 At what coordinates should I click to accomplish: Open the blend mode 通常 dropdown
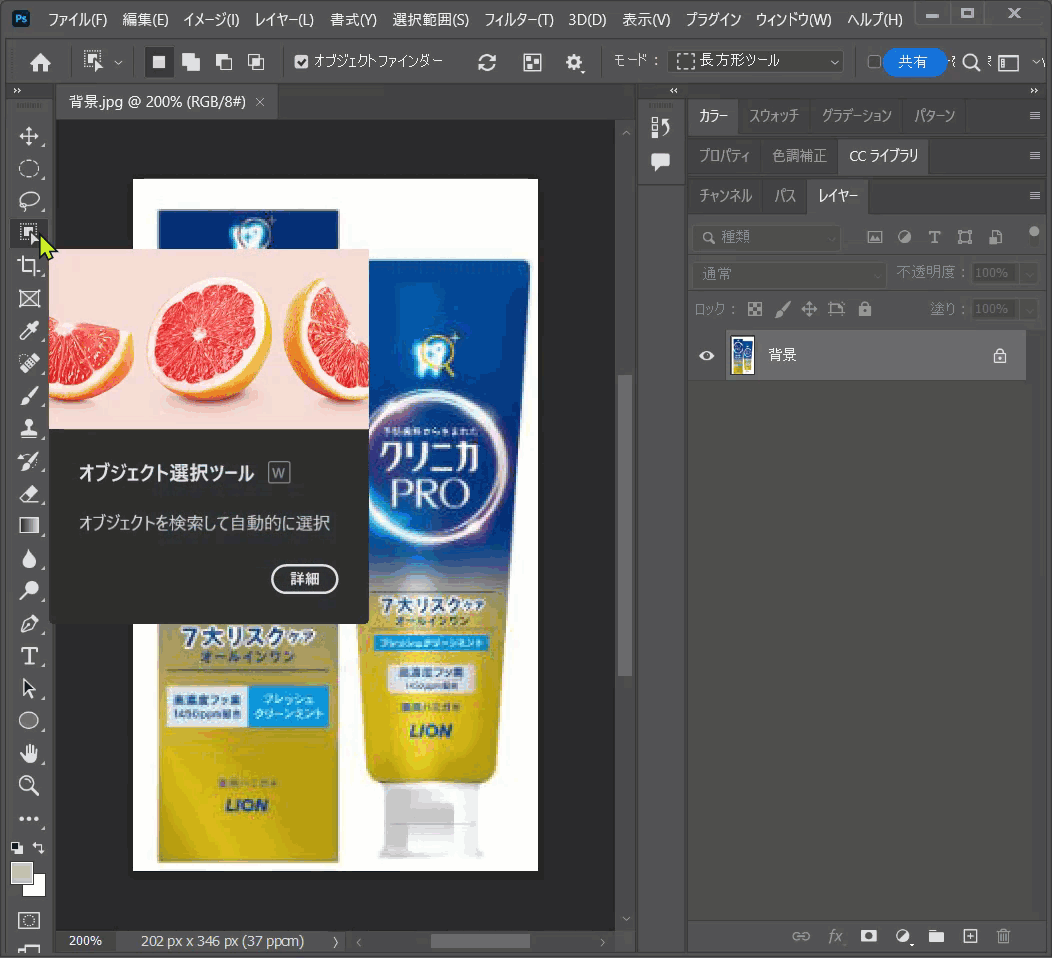pos(789,274)
